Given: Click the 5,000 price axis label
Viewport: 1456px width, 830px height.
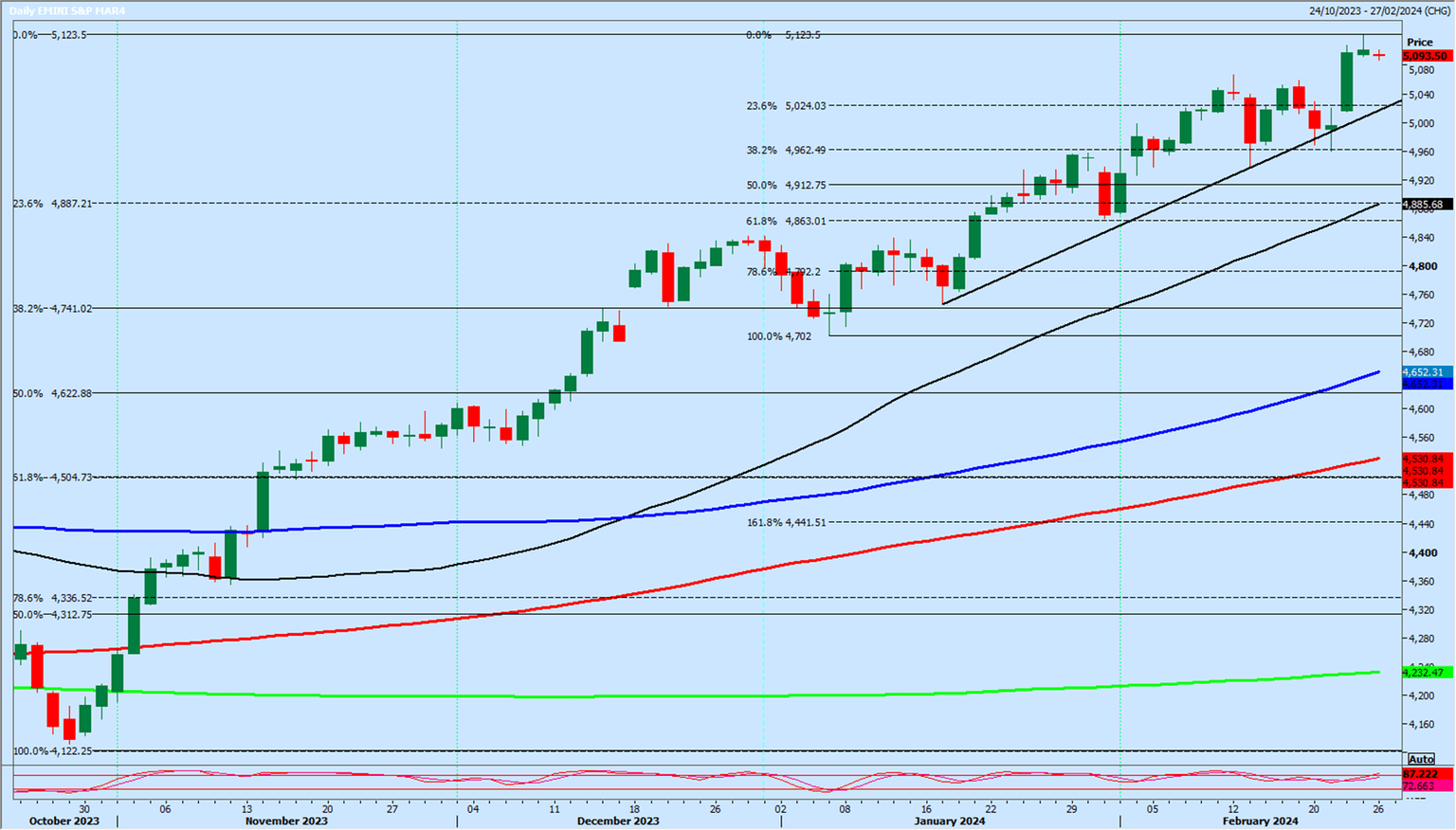Looking at the screenshot, I should click(x=1420, y=123).
